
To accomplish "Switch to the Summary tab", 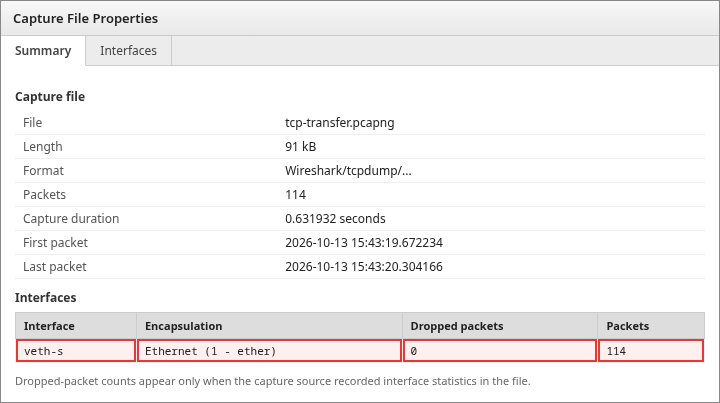I will click(x=43, y=50).
